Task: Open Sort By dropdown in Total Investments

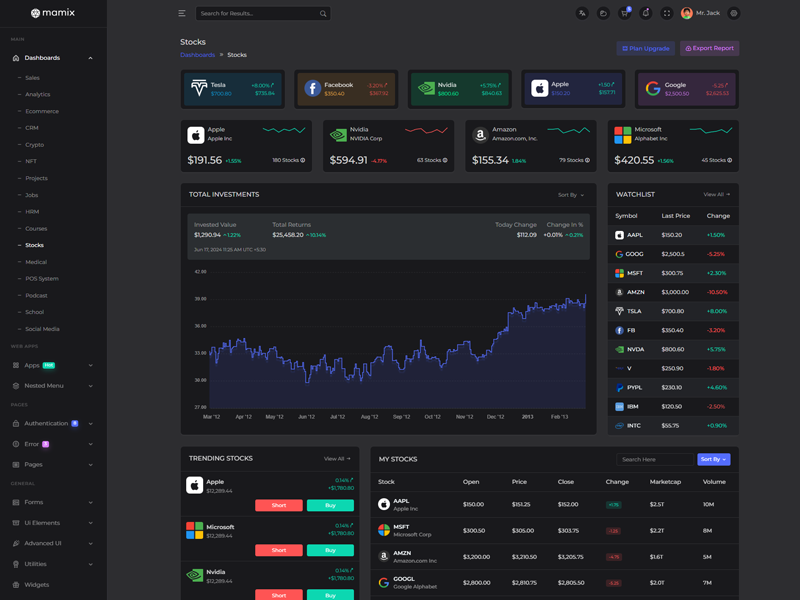Action: click(571, 195)
